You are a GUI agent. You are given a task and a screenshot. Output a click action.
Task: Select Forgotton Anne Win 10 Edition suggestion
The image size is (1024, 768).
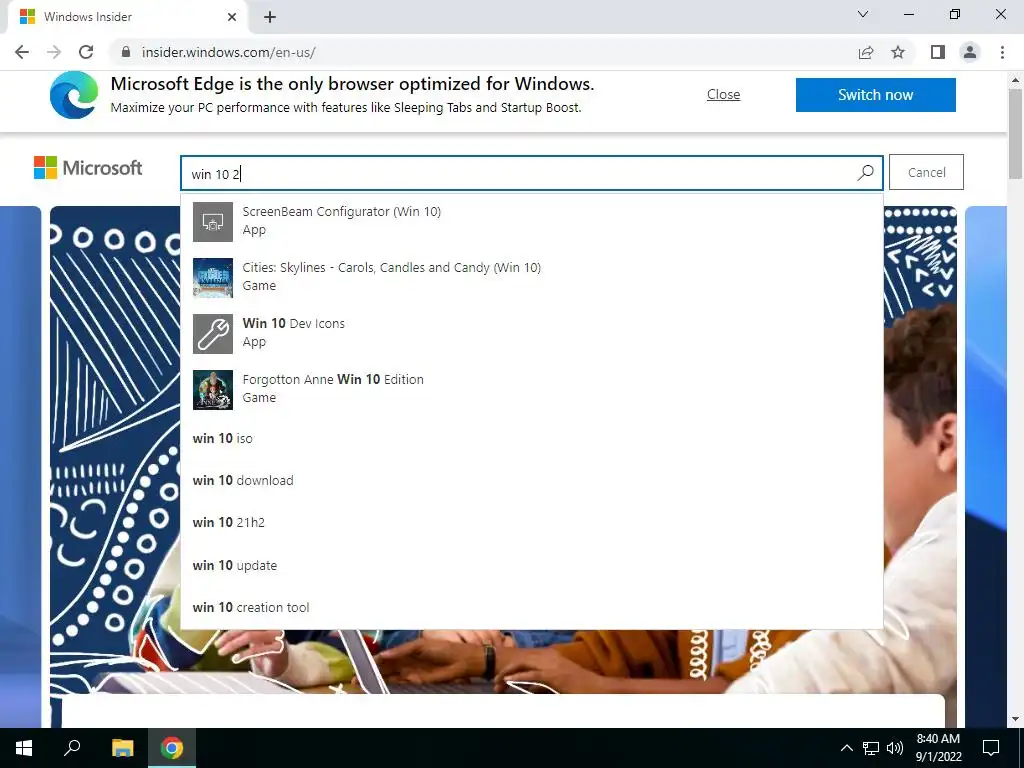point(532,389)
